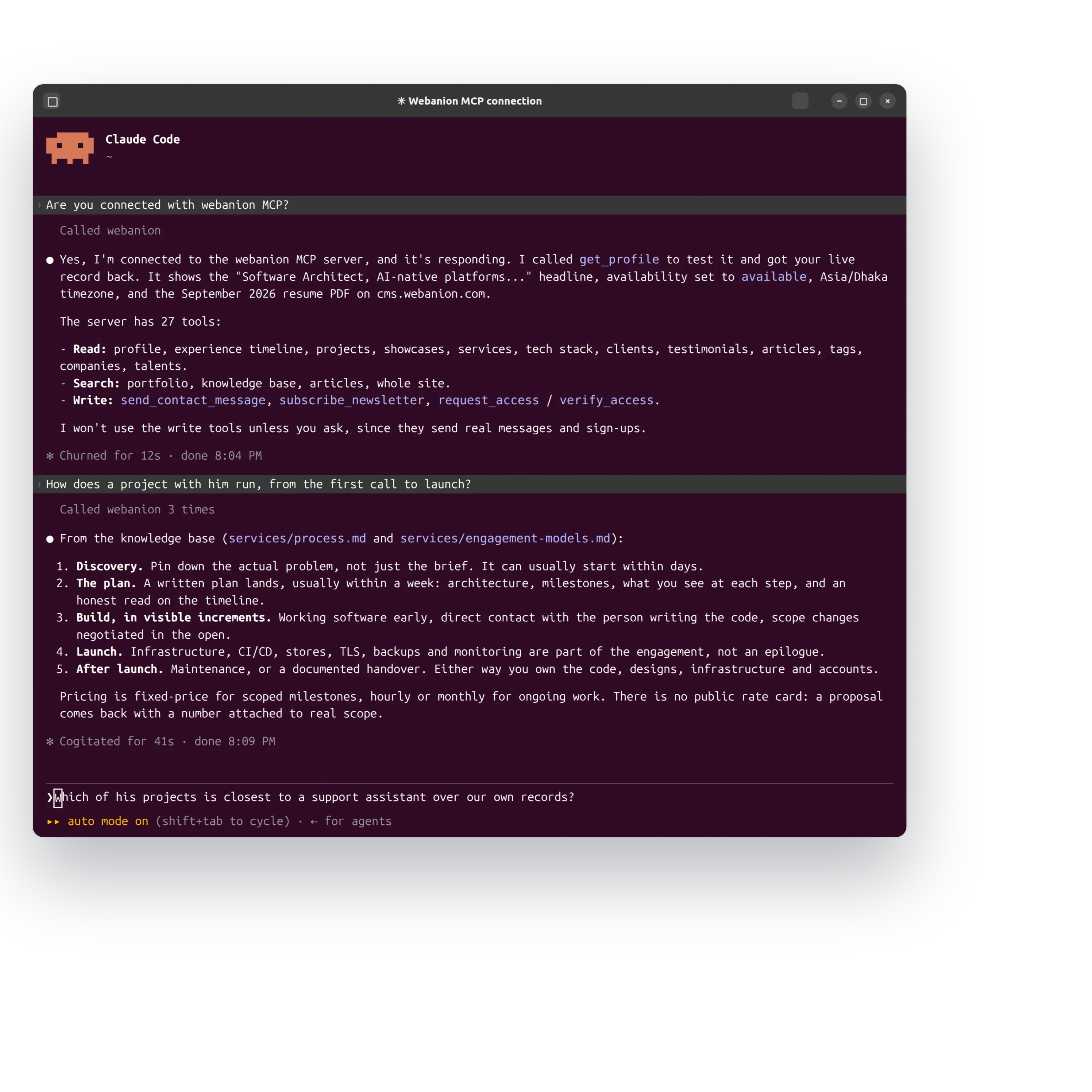This screenshot has height=1092, width=1092.
Task: Click the '>' prompt symbol at input line
Action: (50, 798)
